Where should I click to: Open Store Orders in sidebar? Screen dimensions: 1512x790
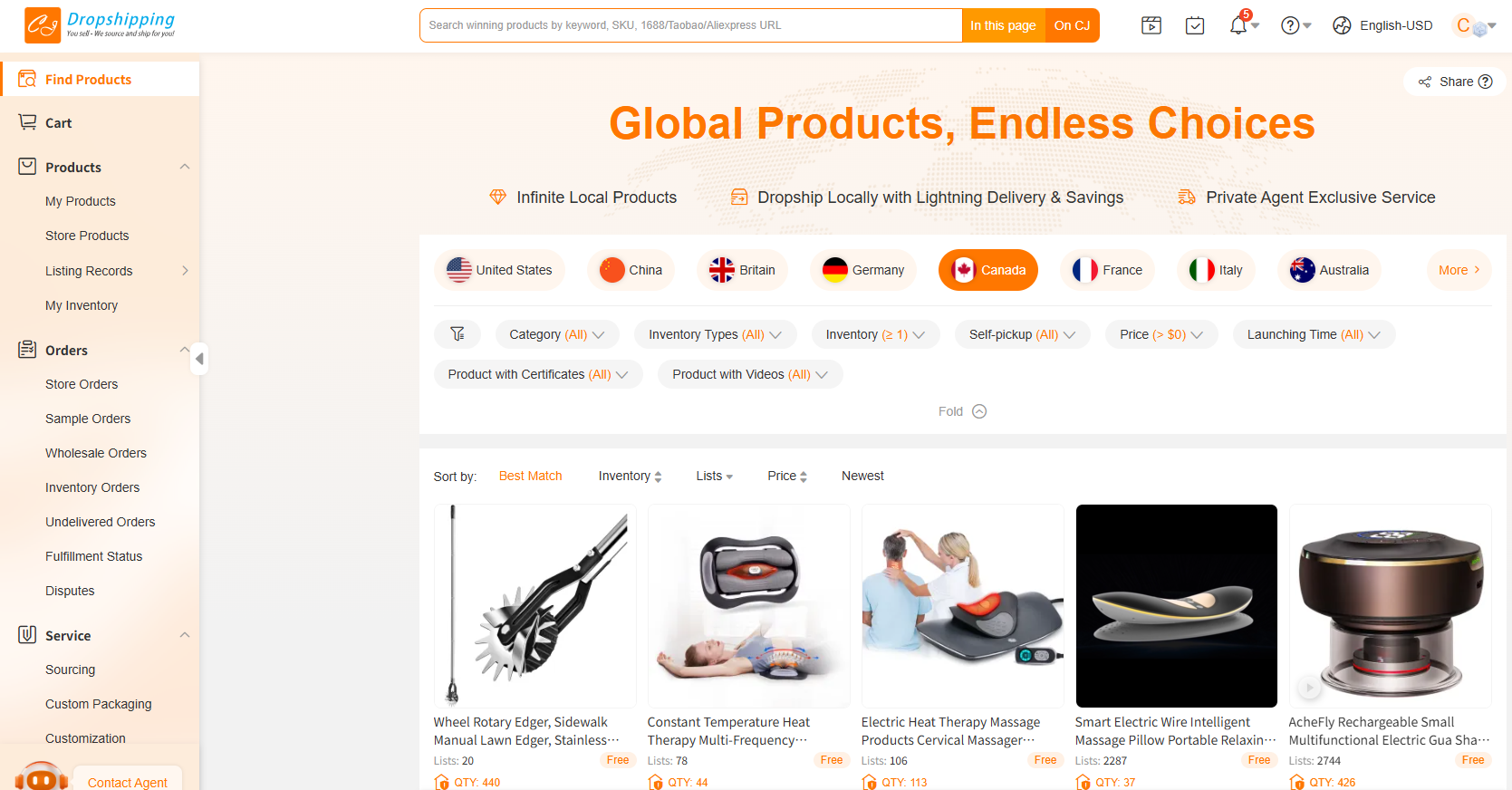(x=82, y=384)
